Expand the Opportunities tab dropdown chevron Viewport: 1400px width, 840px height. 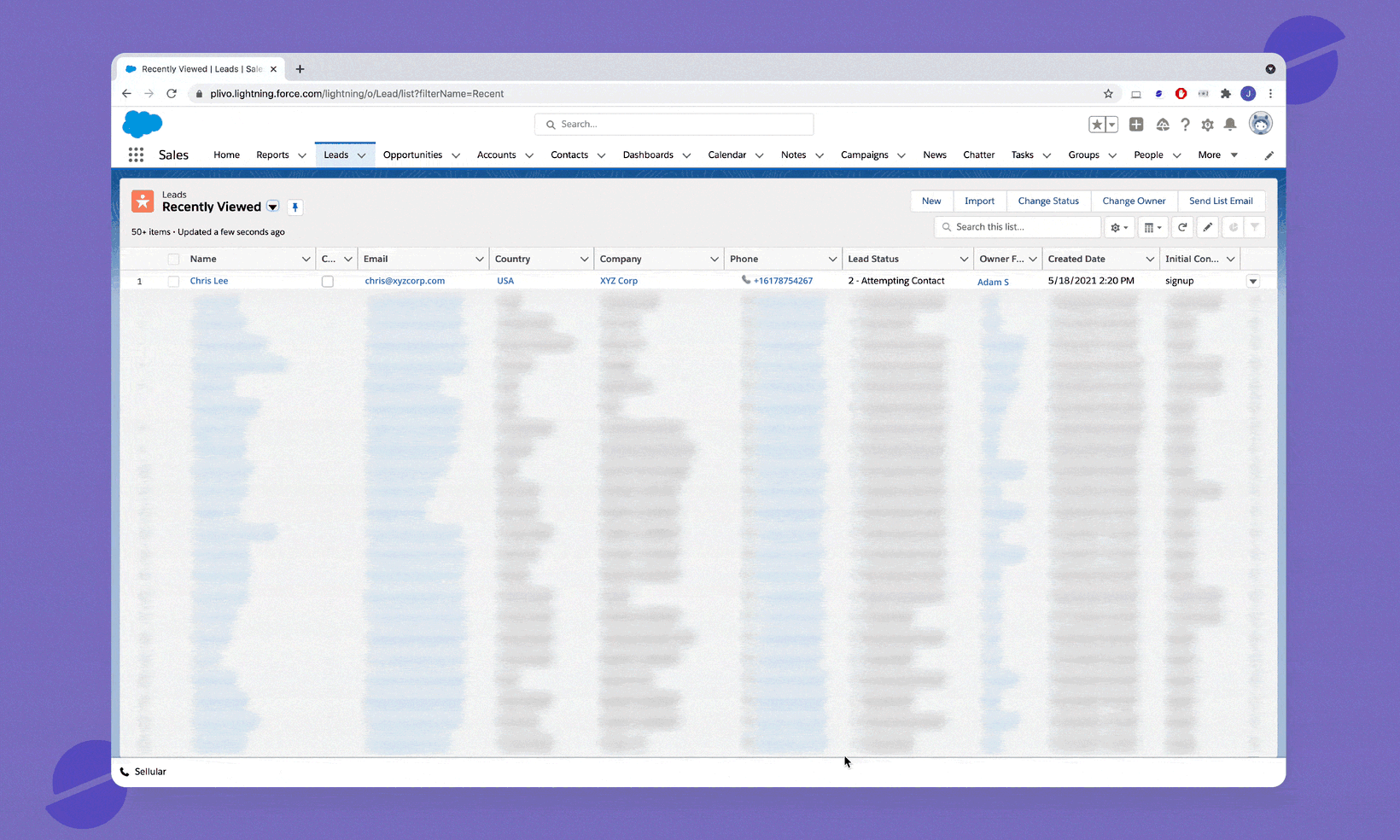(x=456, y=155)
